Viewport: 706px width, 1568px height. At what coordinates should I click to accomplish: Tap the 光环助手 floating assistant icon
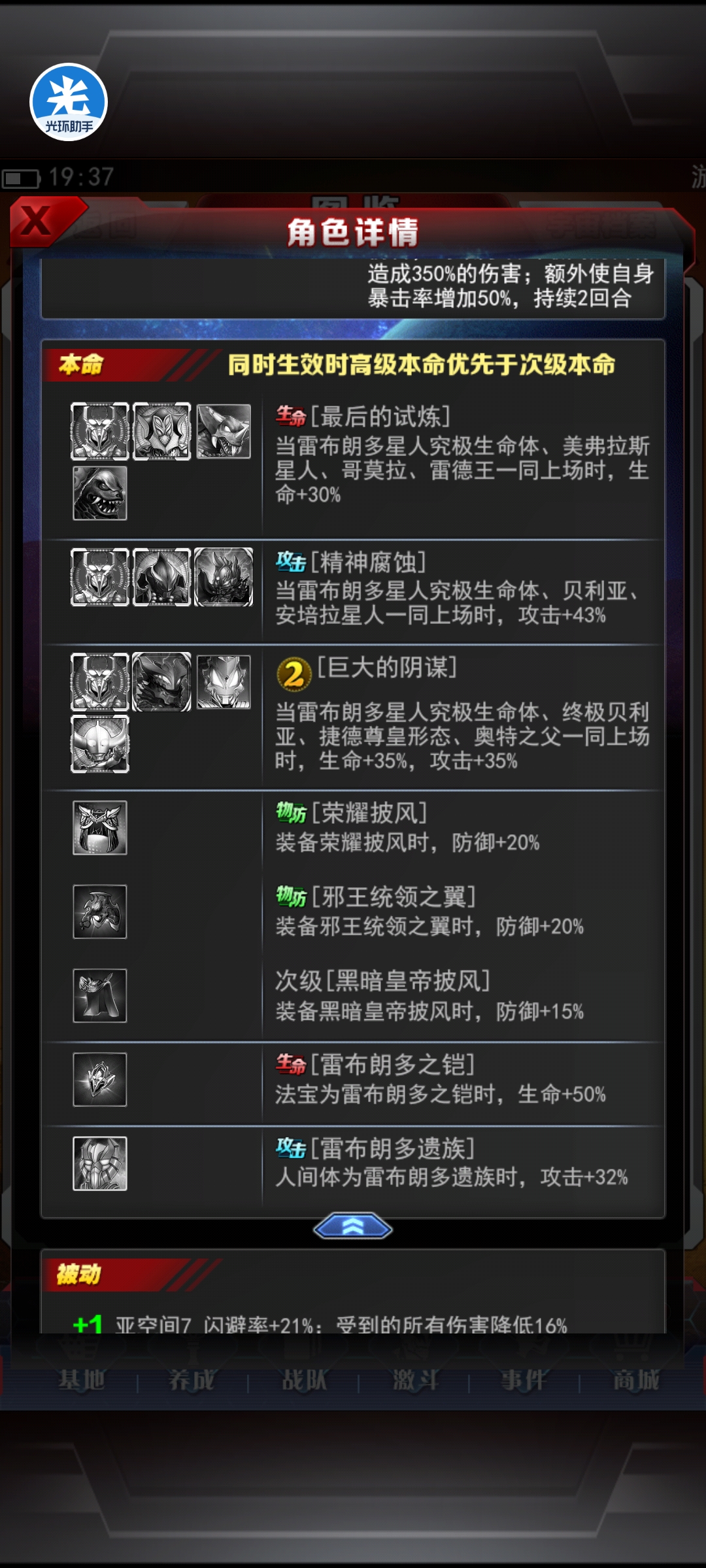point(69,102)
